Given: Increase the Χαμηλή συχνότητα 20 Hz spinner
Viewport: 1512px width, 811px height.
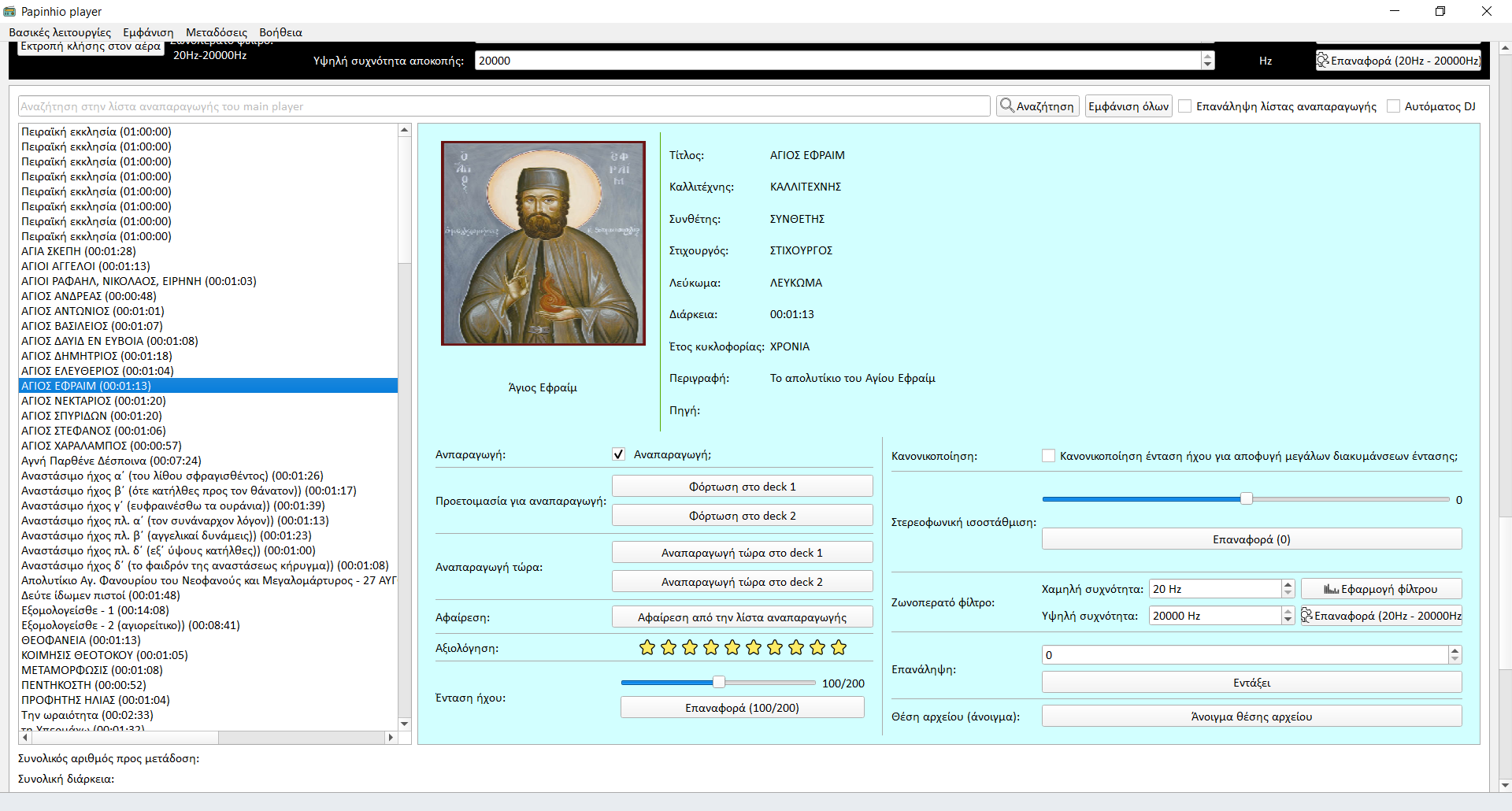Looking at the screenshot, I should click(x=1288, y=584).
